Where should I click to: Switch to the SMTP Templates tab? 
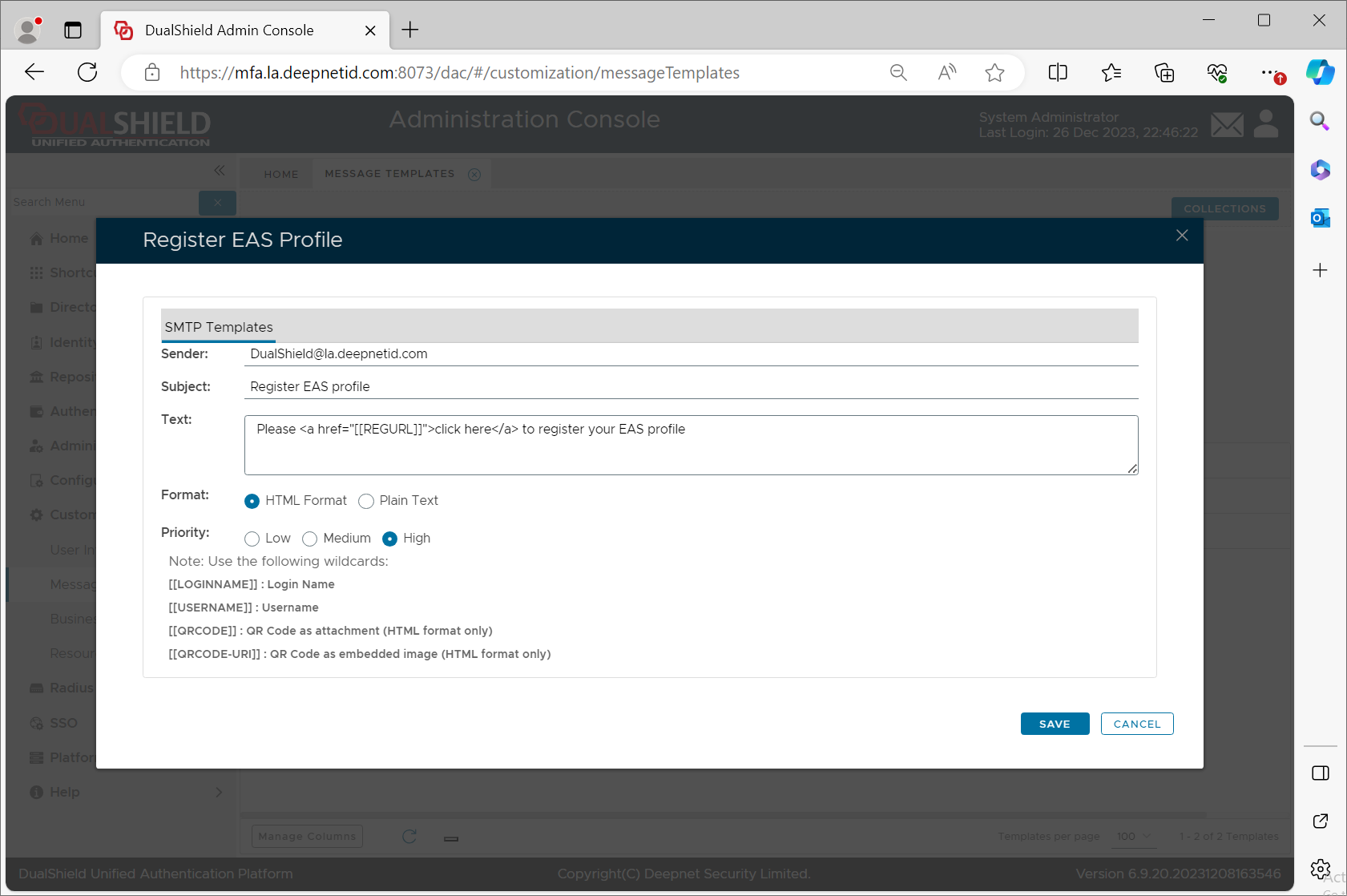[x=219, y=327]
